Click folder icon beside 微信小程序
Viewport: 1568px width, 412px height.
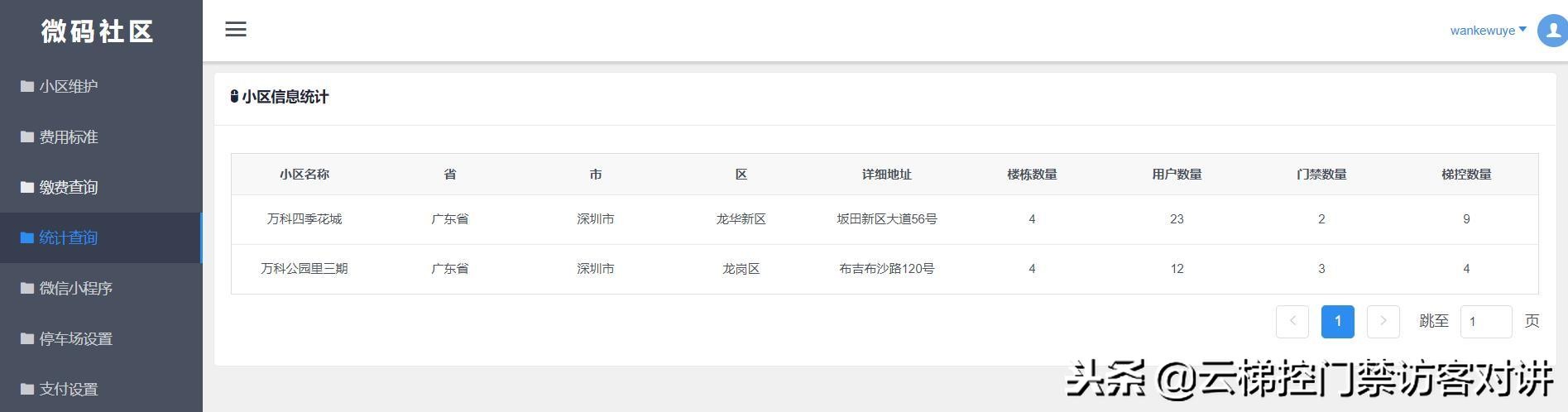[27, 288]
